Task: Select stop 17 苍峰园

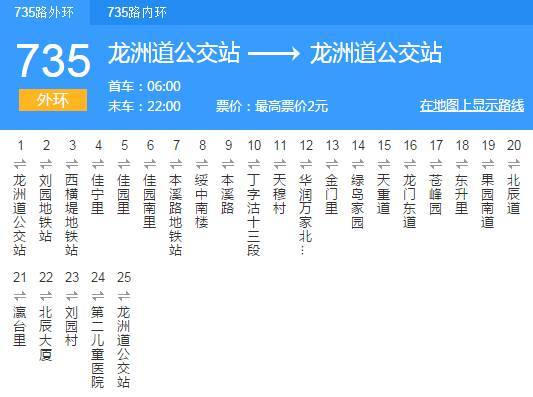Action: [x=436, y=194]
